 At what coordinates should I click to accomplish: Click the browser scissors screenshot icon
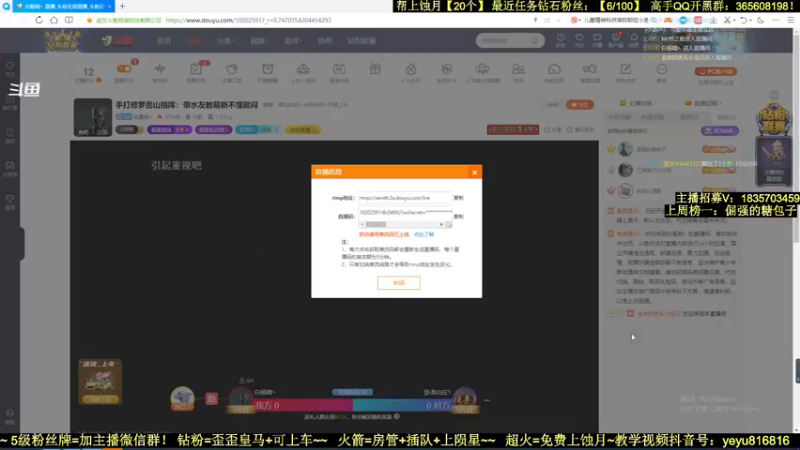pos(728,20)
